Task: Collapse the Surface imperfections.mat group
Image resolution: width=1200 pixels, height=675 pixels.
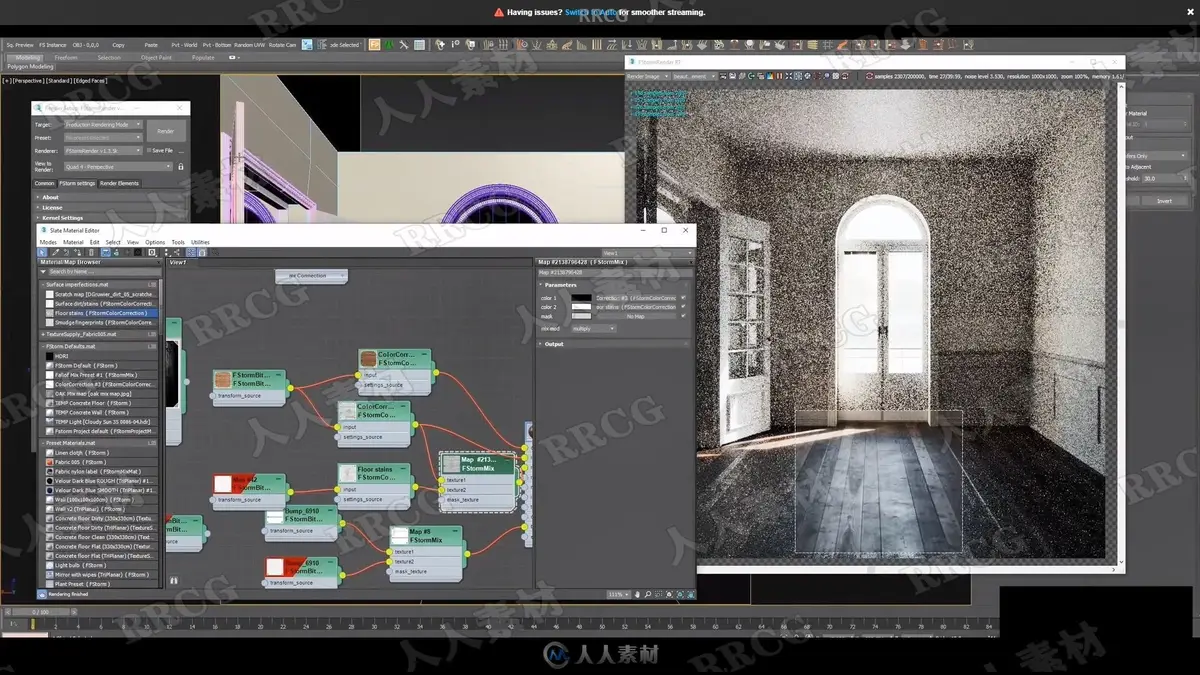Action: click(x=44, y=285)
